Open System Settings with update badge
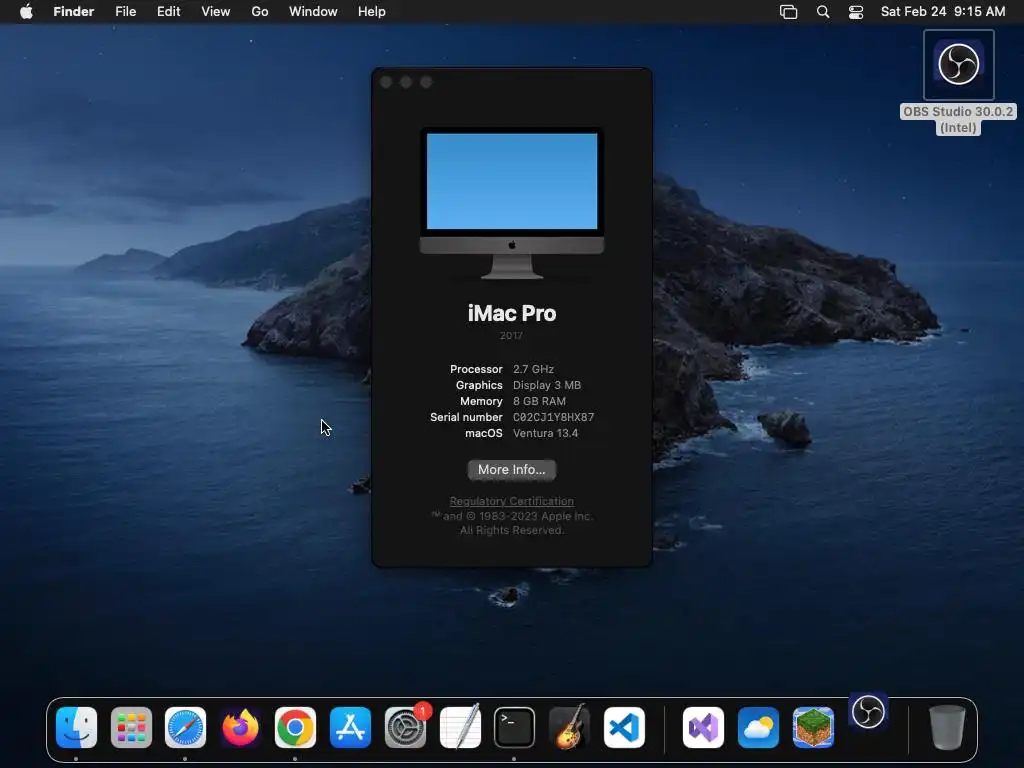Viewport: 1024px width, 768px height. (x=405, y=727)
